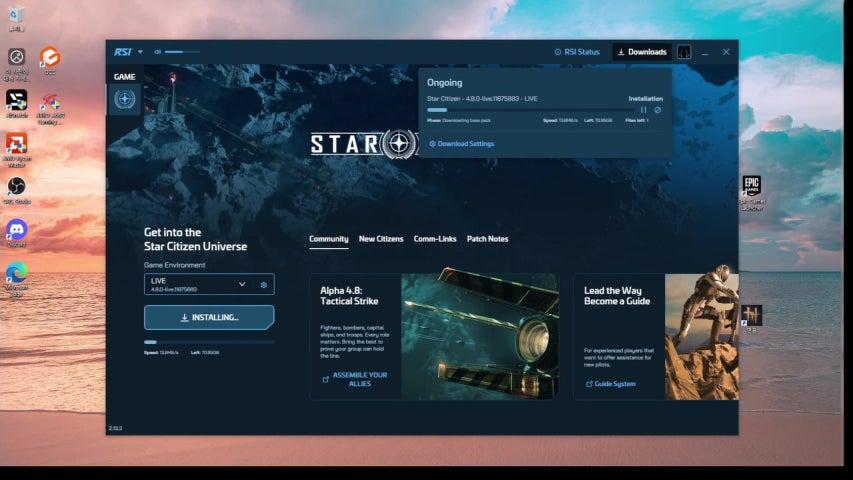853x480 pixels.
Task: Open Alpha 4.8 Tactical Strike spaceship image
Action: click(480, 336)
